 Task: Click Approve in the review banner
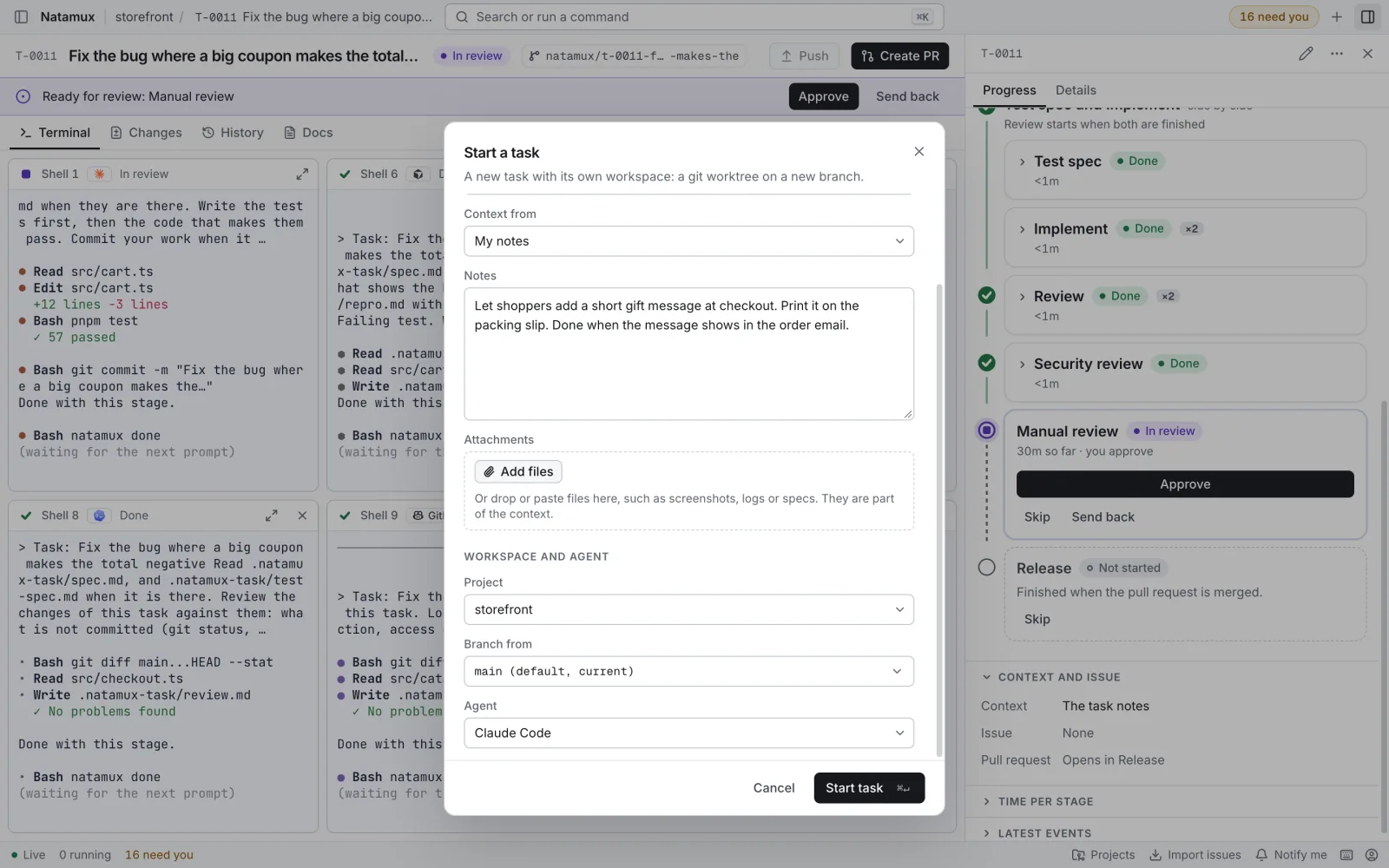(x=823, y=96)
